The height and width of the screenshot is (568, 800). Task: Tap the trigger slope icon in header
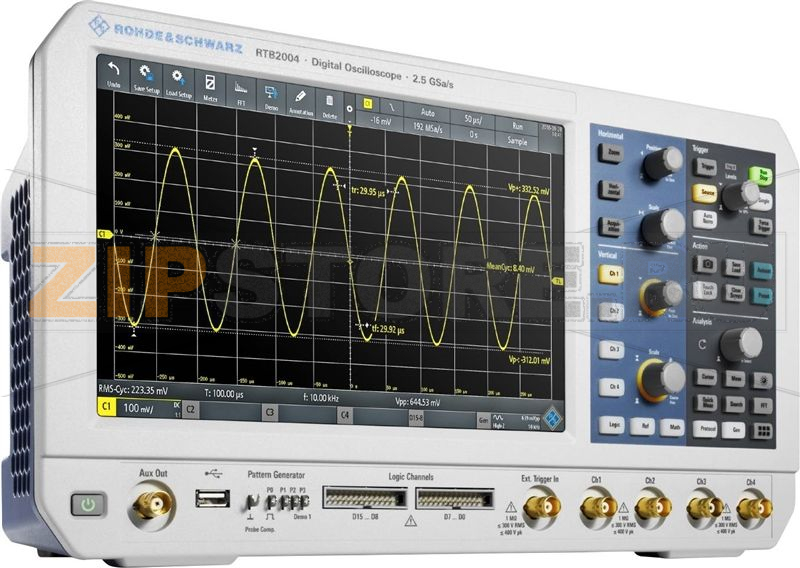[391, 107]
